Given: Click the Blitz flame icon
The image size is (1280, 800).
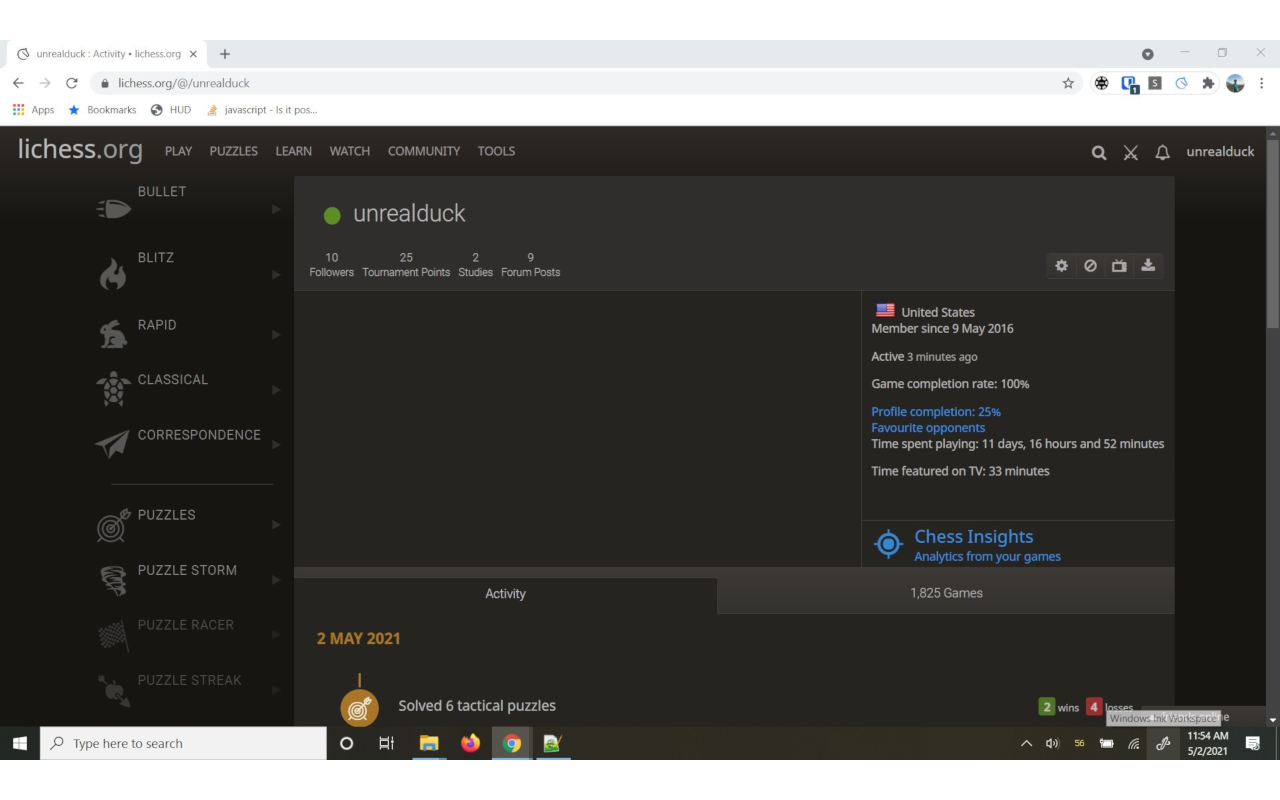Looking at the screenshot, I should click(113, 273).
